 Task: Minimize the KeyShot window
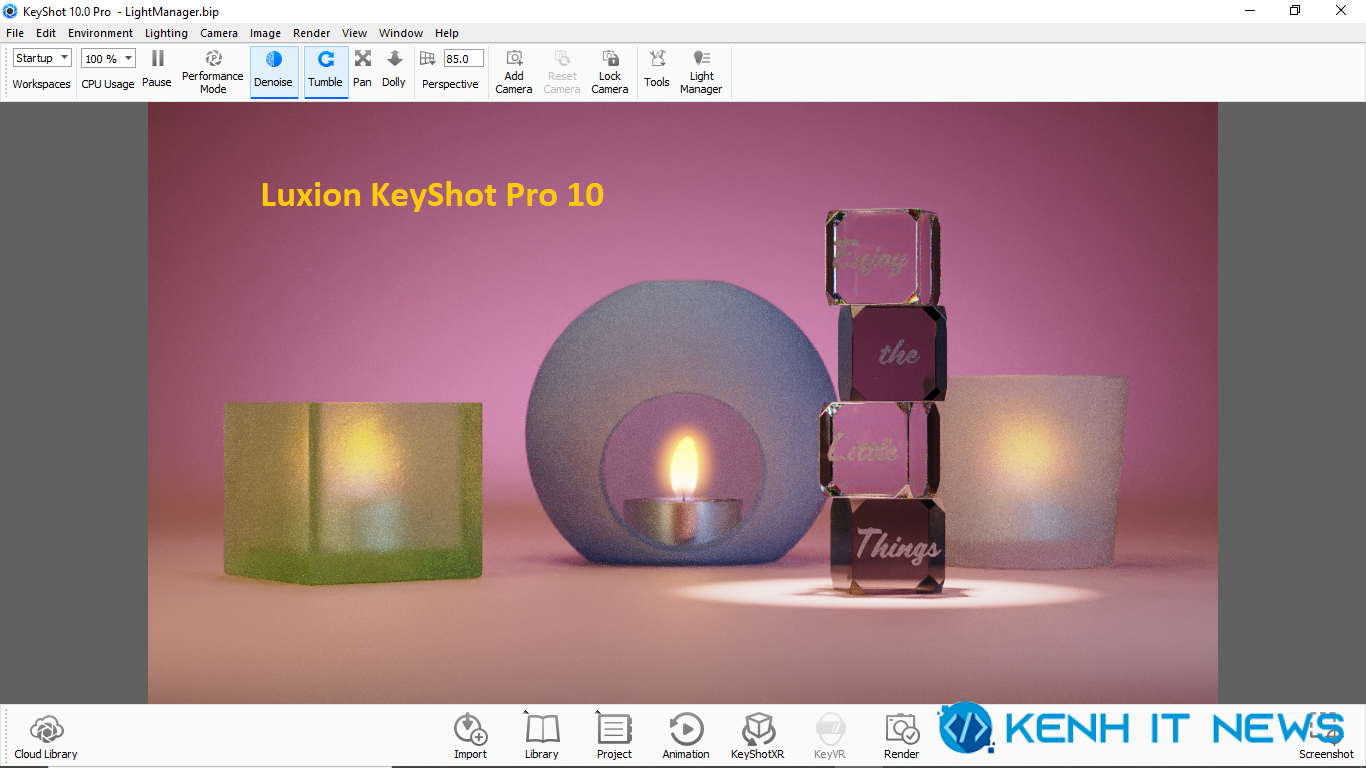[1249, 11]
